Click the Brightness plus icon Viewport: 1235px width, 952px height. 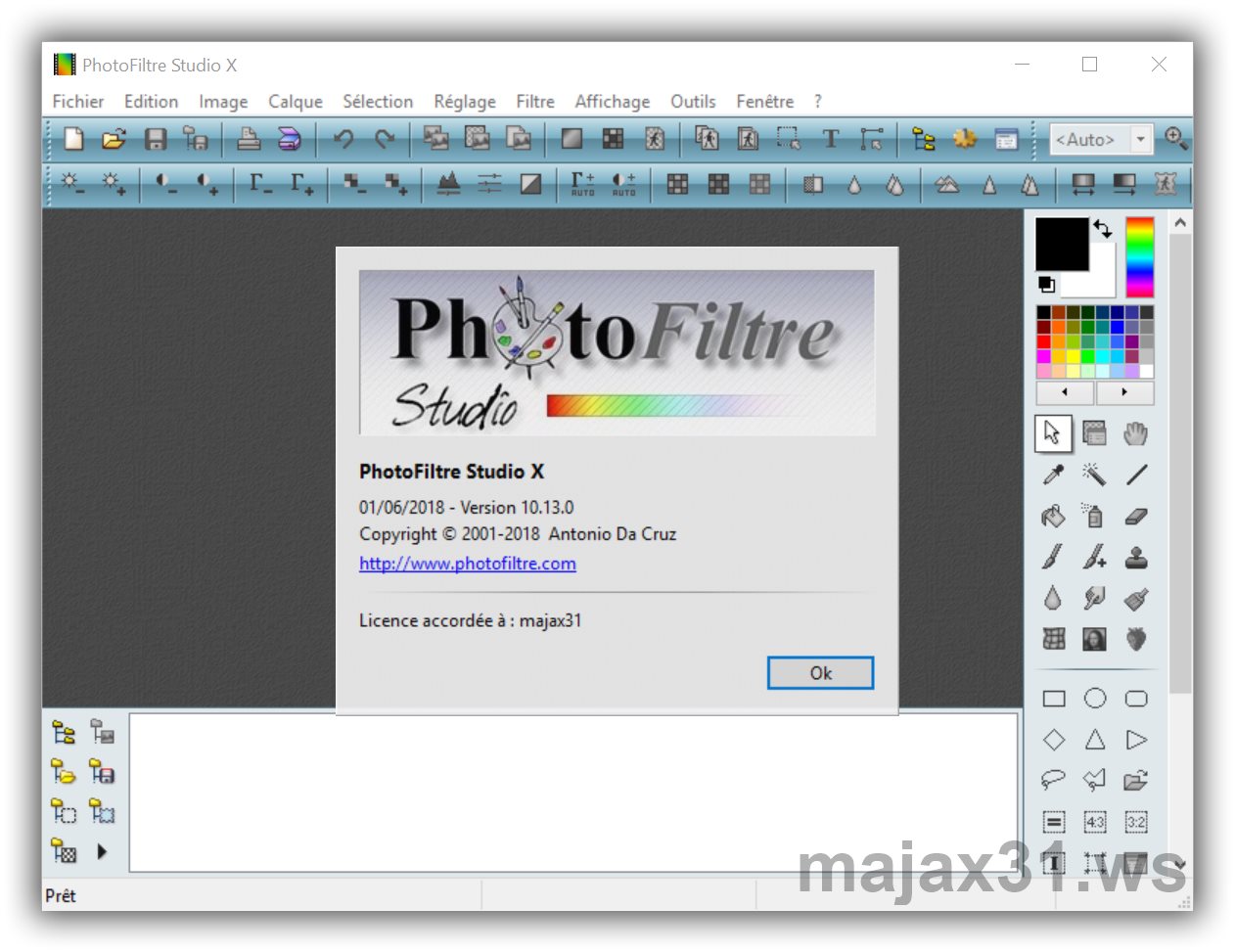click(x=114, y=183)
